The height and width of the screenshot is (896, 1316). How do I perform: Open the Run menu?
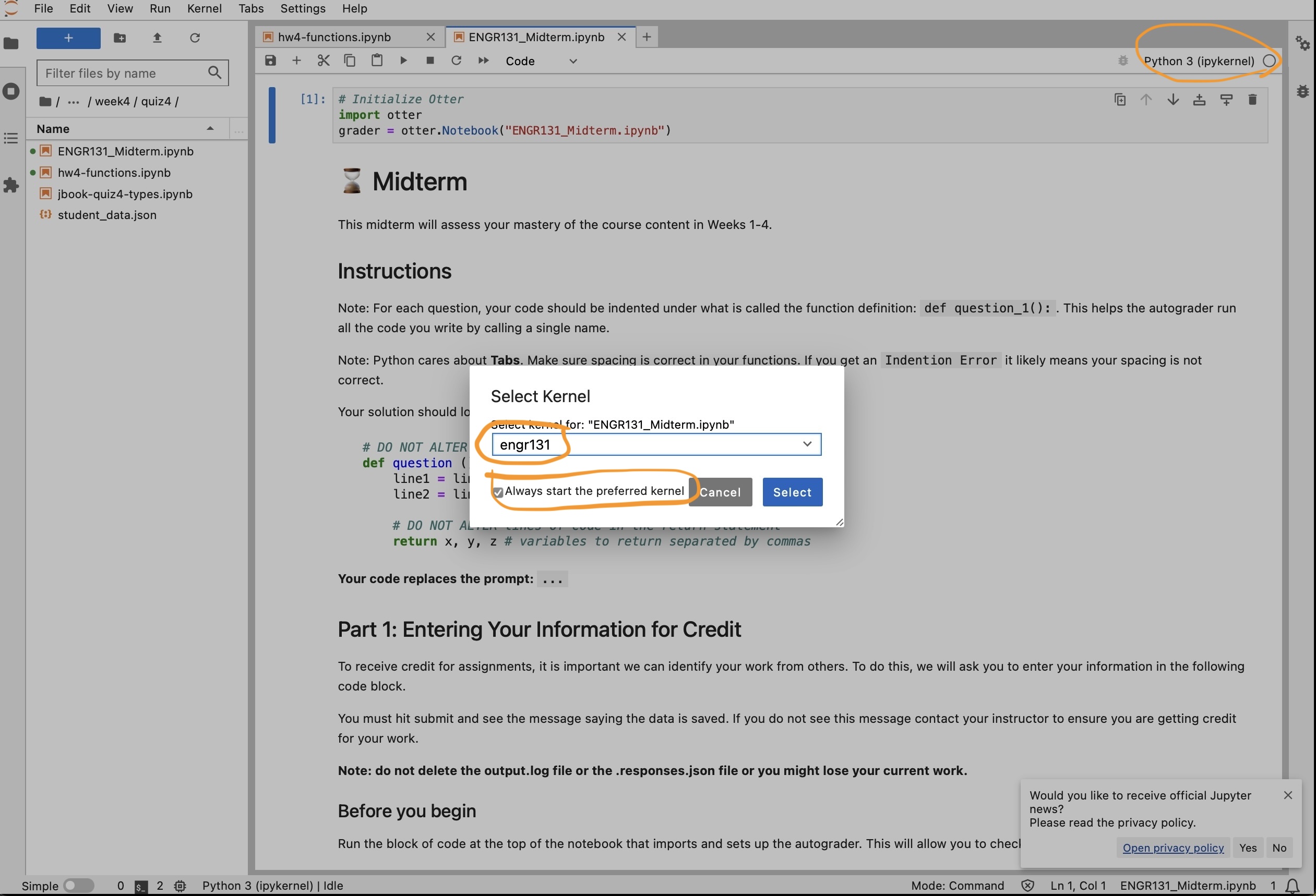[x=160, y=8]
